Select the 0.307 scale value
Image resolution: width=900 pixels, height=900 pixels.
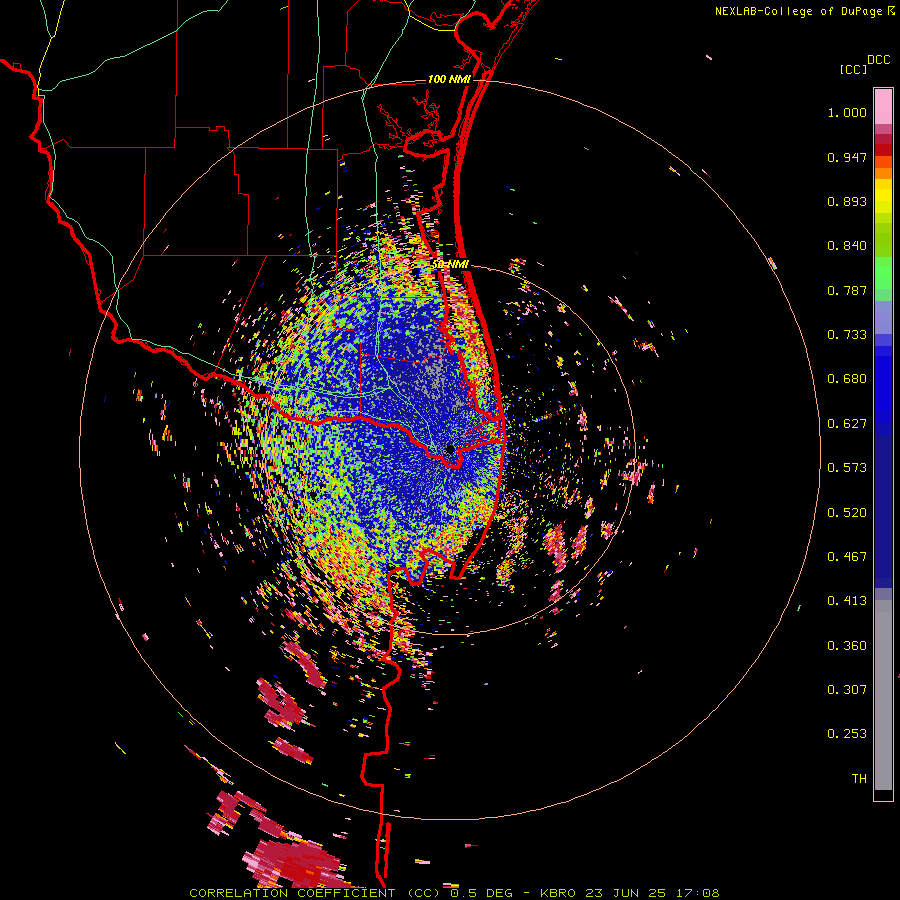pos(847,690)
